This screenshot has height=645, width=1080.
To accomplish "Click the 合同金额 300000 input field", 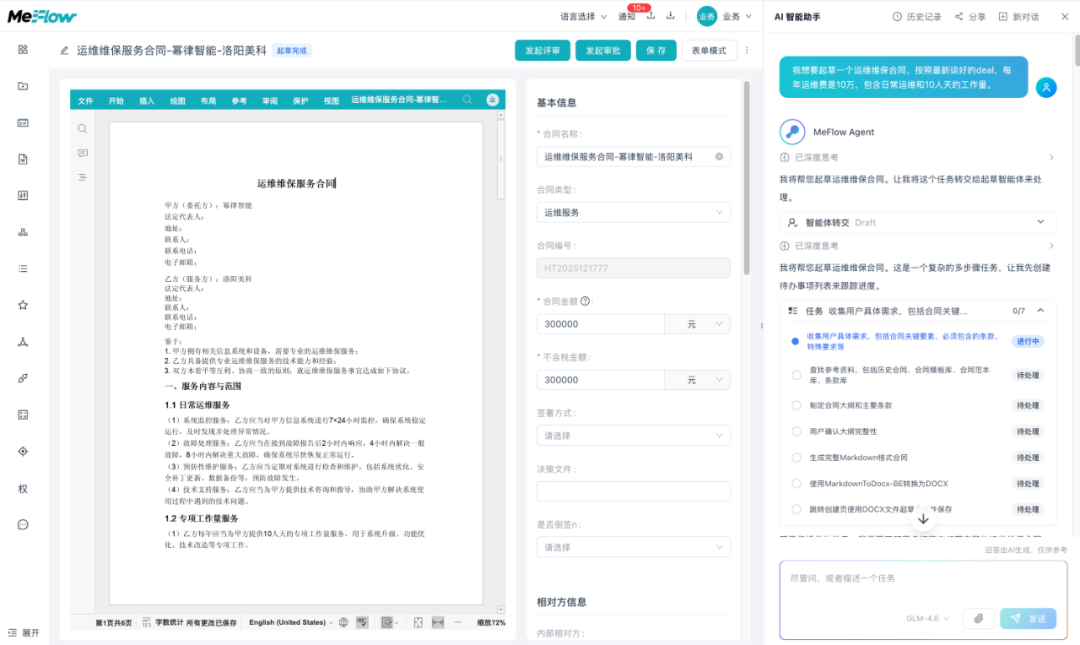I will 601,324.
